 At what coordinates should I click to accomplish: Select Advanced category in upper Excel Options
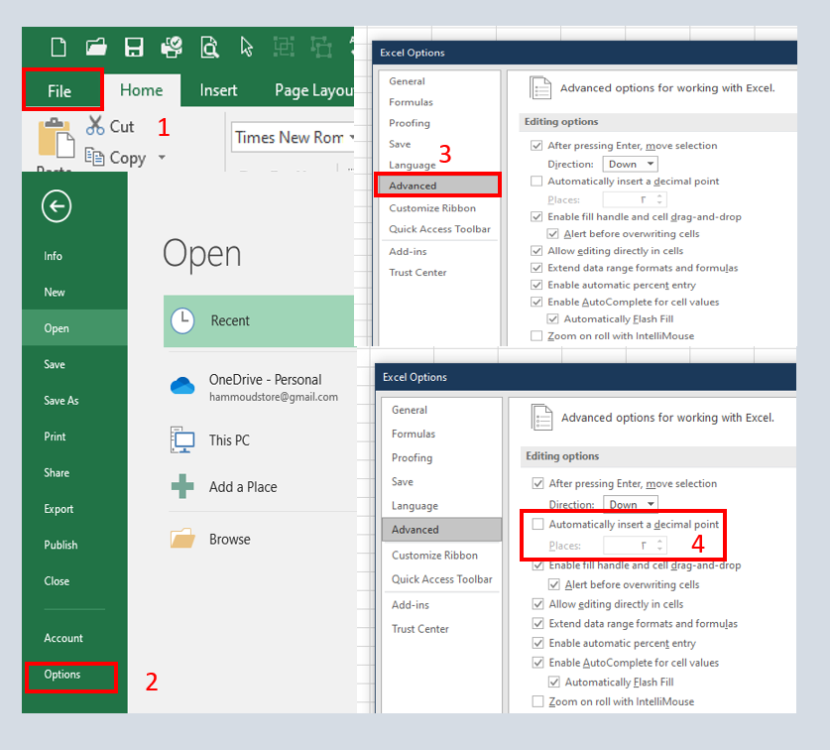click(438, 186)
